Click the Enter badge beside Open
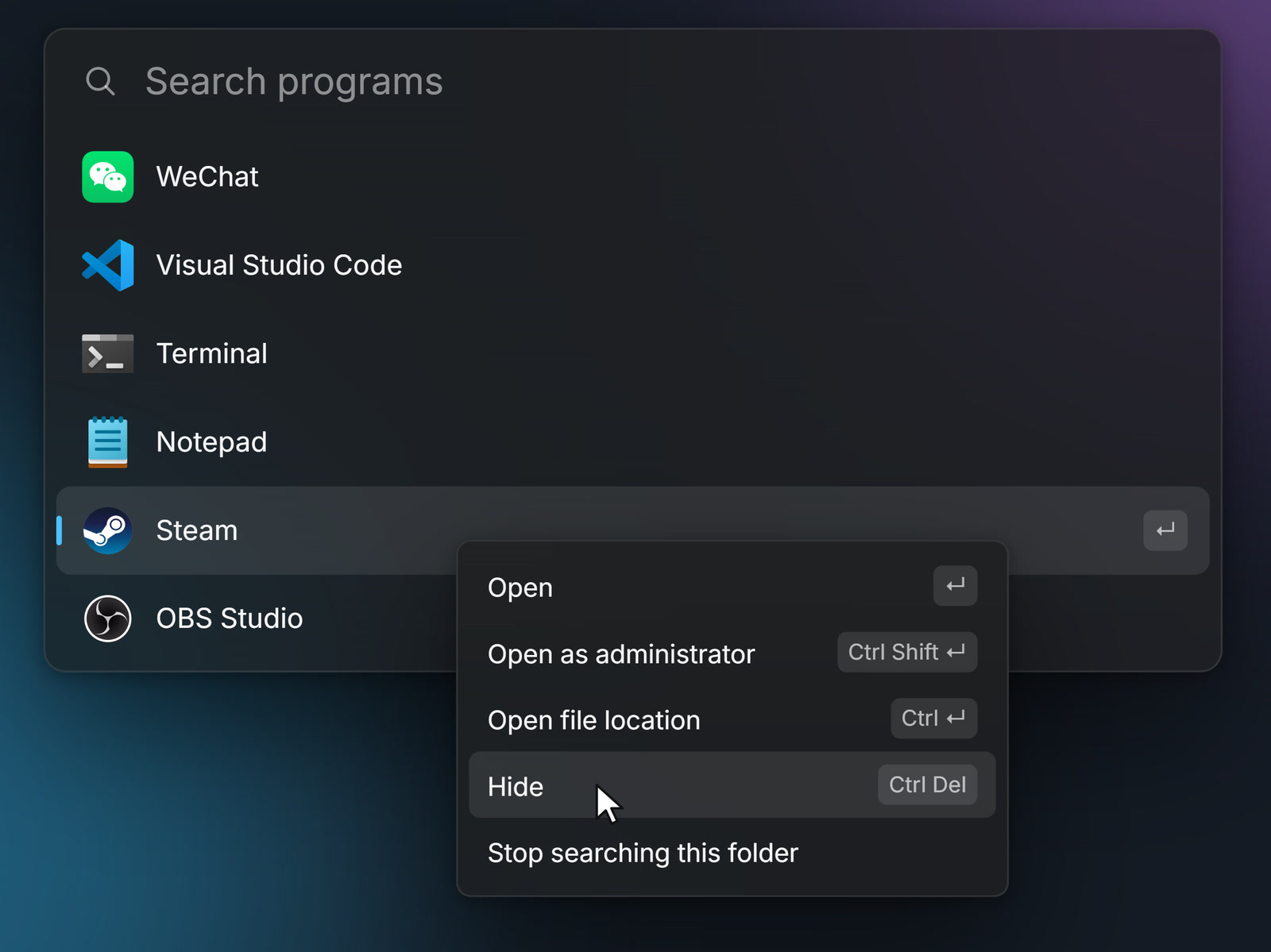Screen dimensions: 1271x952 tap(956, 586)
